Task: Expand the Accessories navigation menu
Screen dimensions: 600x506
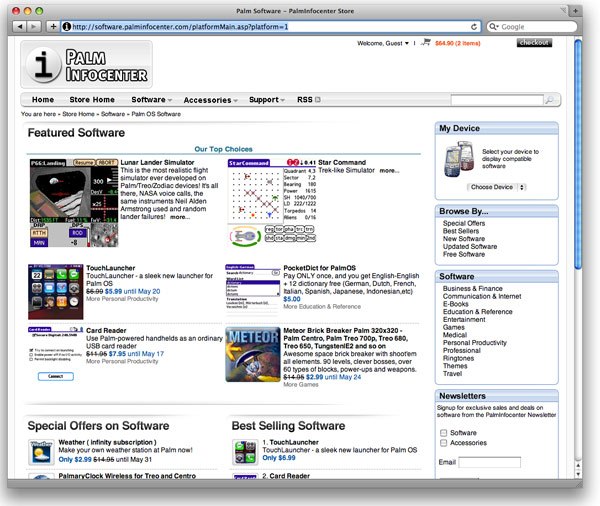Action: (x=210, y=100)
